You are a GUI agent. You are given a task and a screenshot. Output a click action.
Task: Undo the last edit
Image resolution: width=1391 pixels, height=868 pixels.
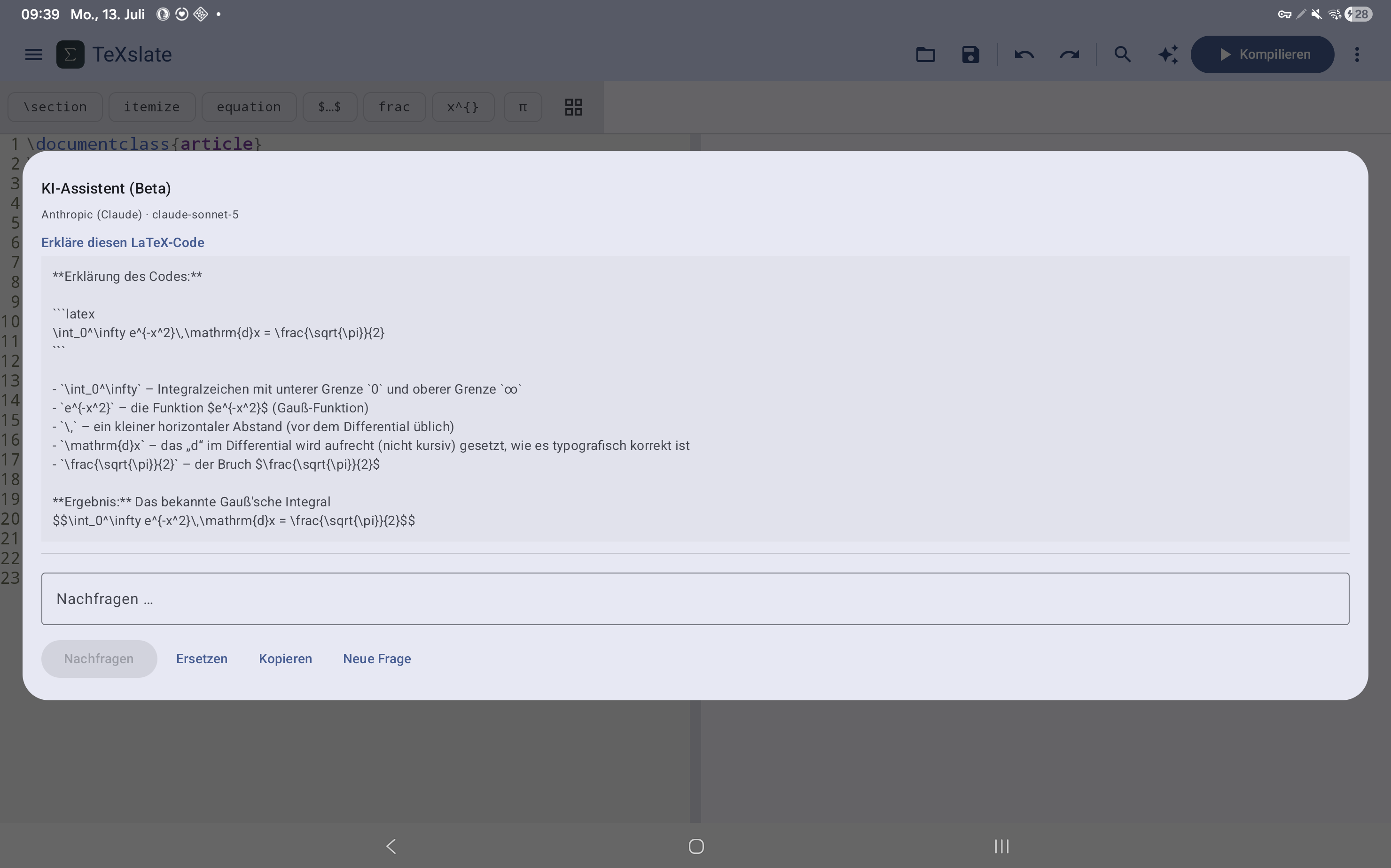coord(1024,54)
